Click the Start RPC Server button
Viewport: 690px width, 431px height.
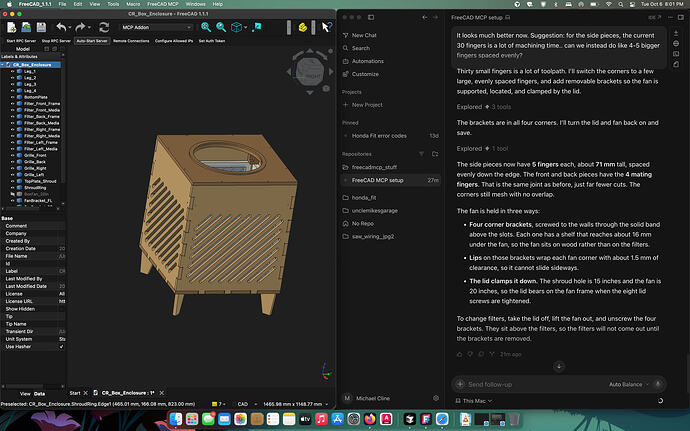coord(21,41)
